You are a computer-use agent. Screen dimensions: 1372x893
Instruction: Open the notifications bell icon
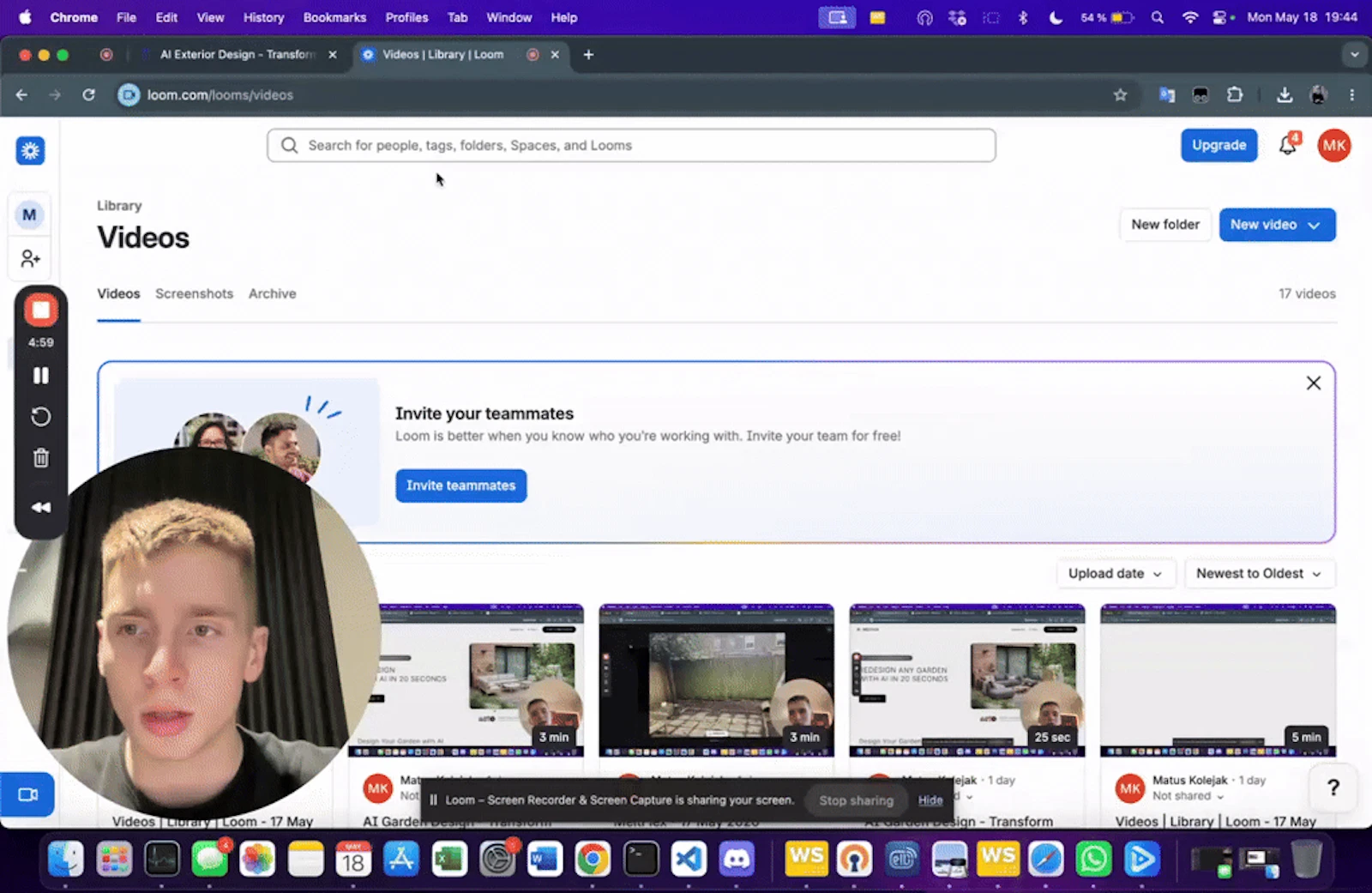coord(1288,145)
